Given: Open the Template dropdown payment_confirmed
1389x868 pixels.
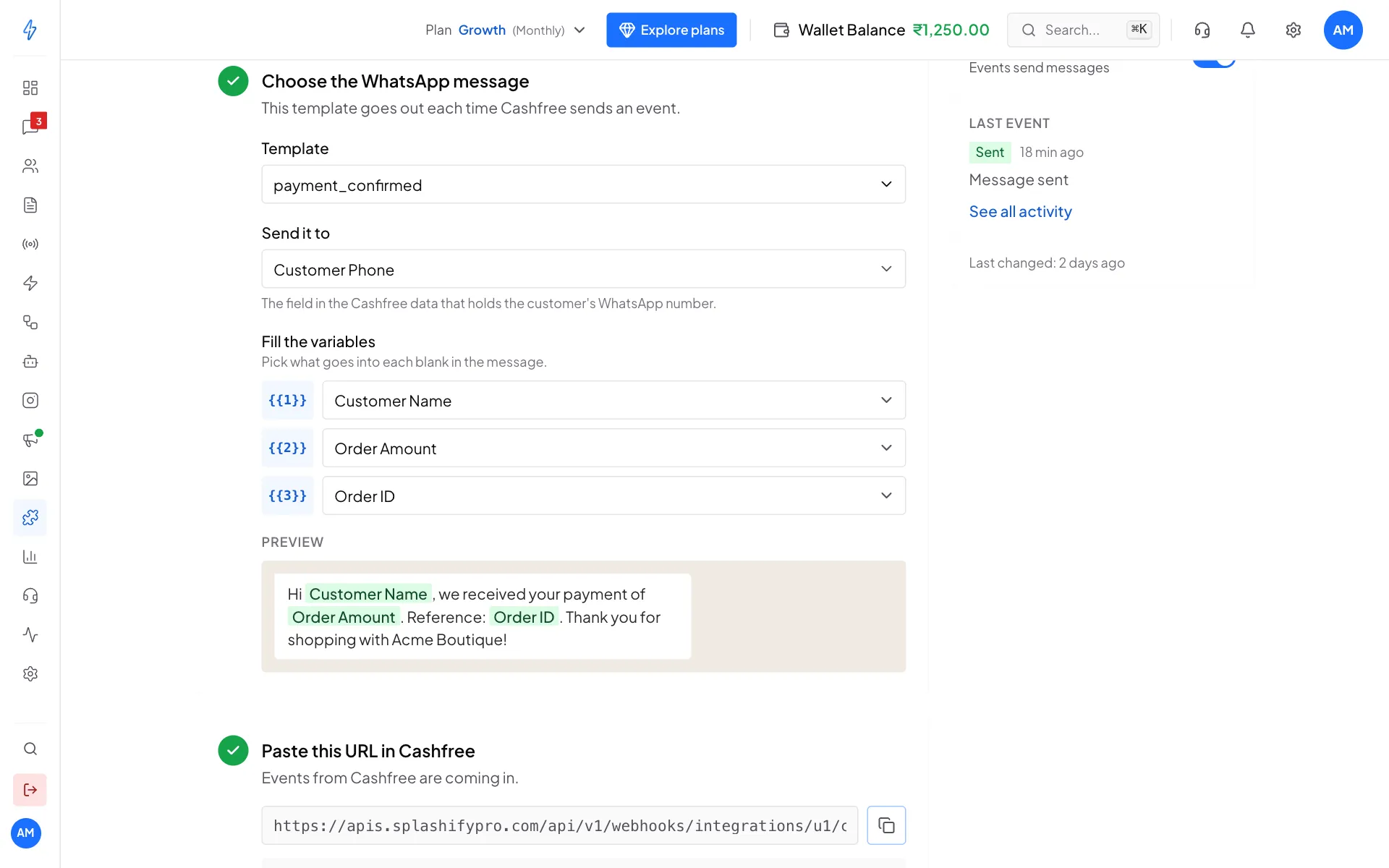Looking at the screenshot, I should tap(583, 184).
